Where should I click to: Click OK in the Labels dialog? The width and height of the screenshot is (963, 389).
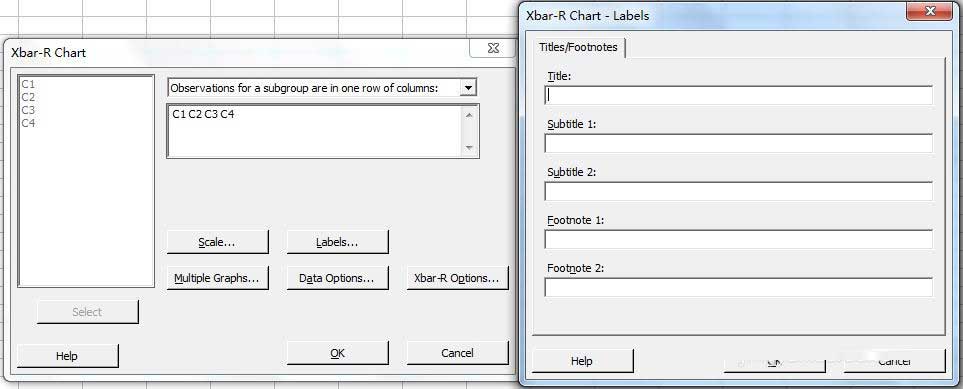coord(774,361)
